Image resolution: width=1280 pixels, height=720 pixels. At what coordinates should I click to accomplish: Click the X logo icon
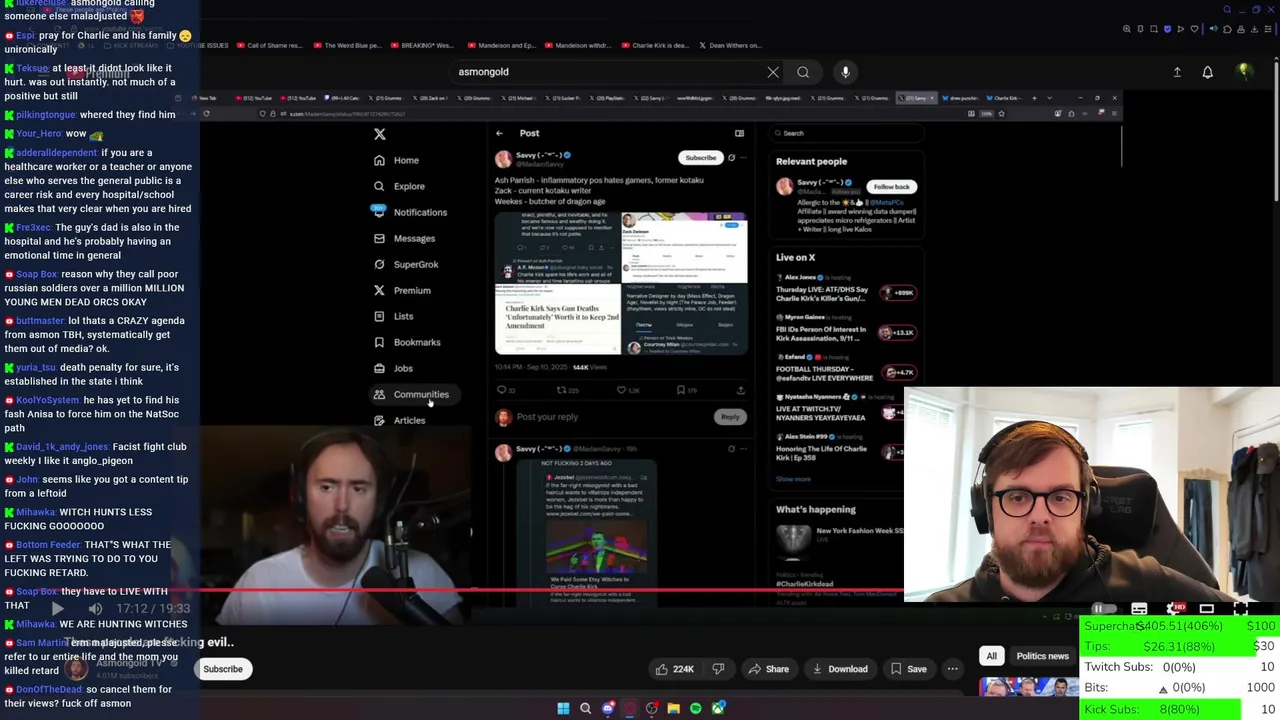[x=379, y=134]
